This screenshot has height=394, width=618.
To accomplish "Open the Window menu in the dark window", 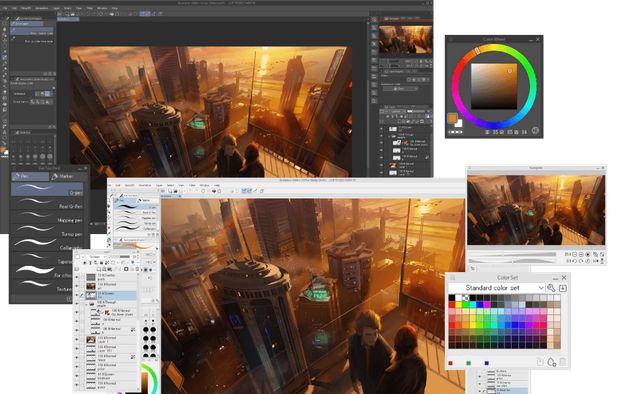I will coord(102,8).
